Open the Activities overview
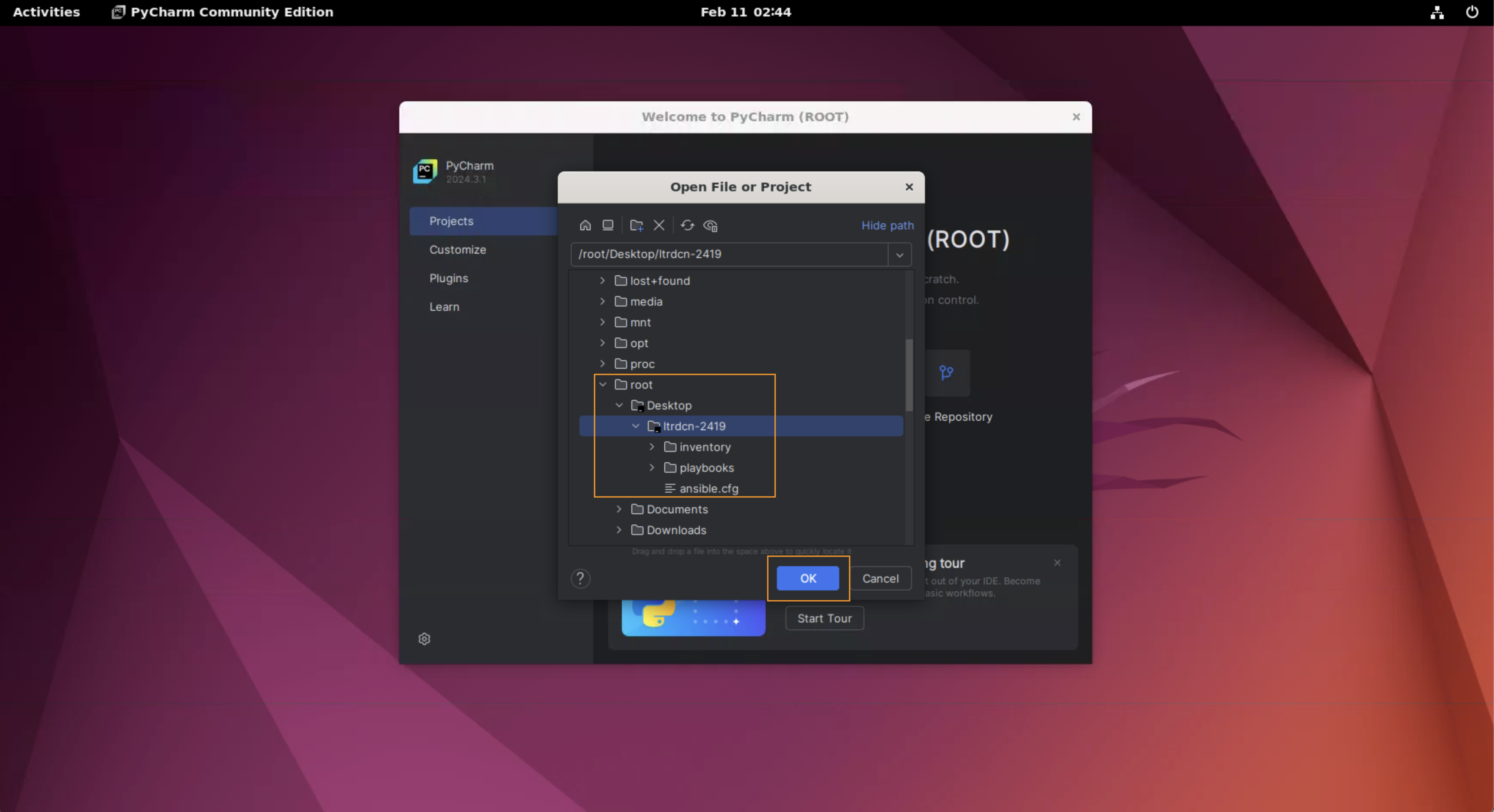This screenshot has height=812, width=1494. (x=46, y=12)
